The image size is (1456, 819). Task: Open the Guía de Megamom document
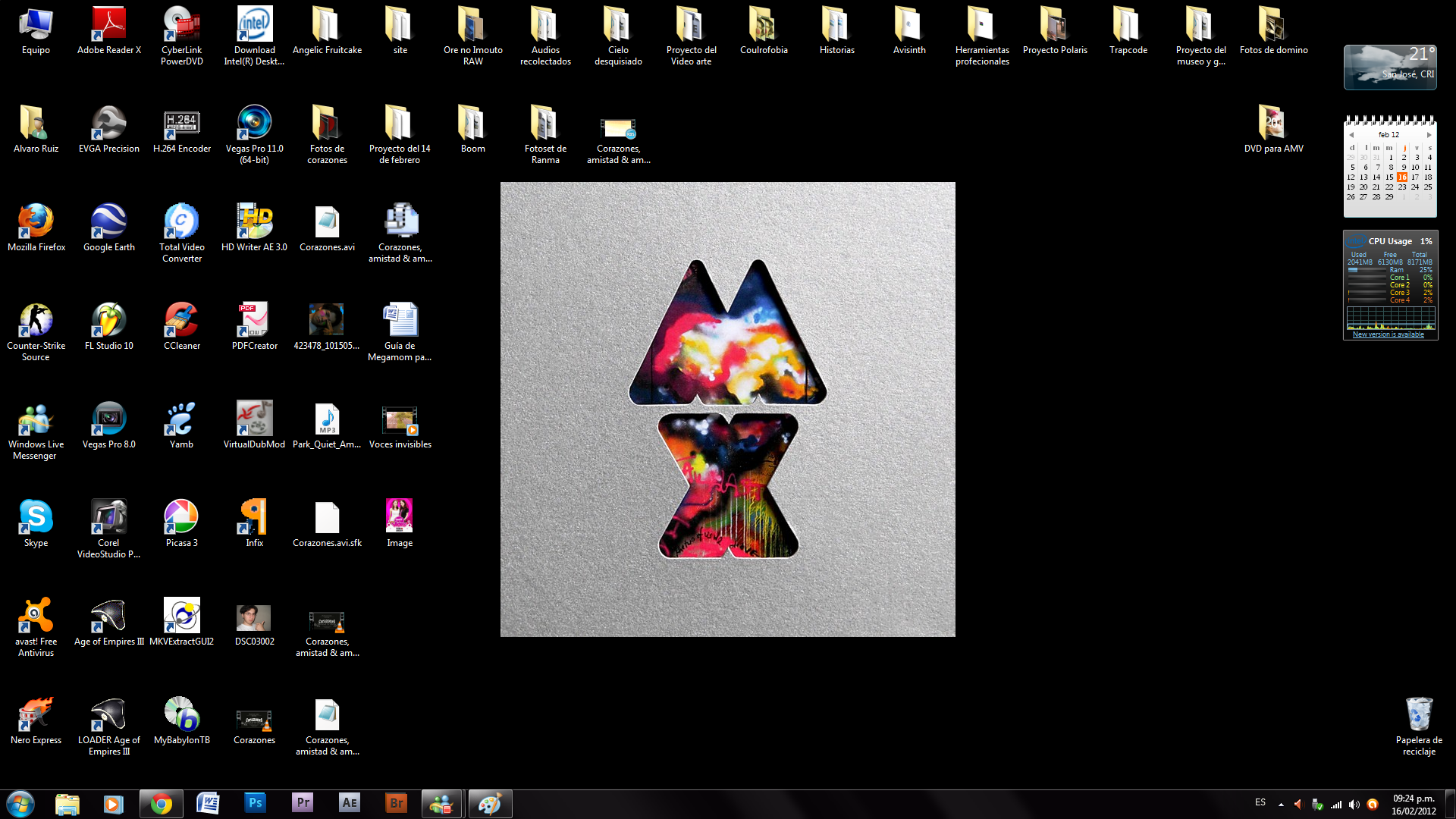400,331
